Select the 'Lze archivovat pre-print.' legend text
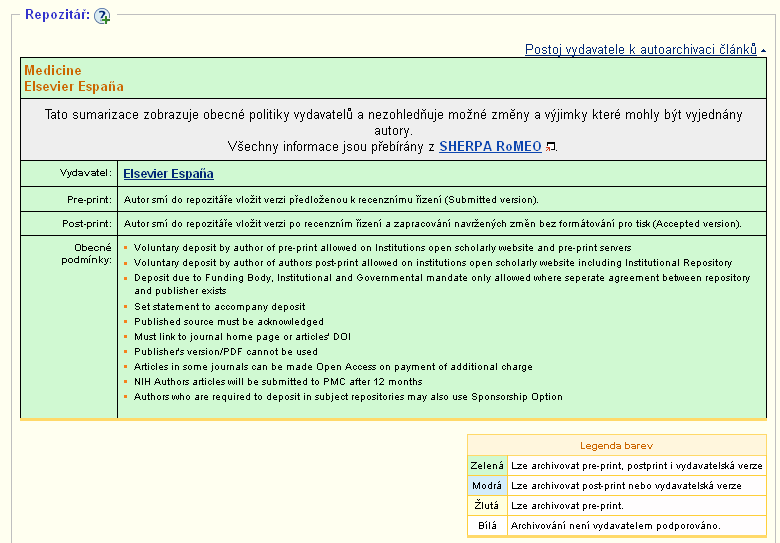 click(567, 505)
